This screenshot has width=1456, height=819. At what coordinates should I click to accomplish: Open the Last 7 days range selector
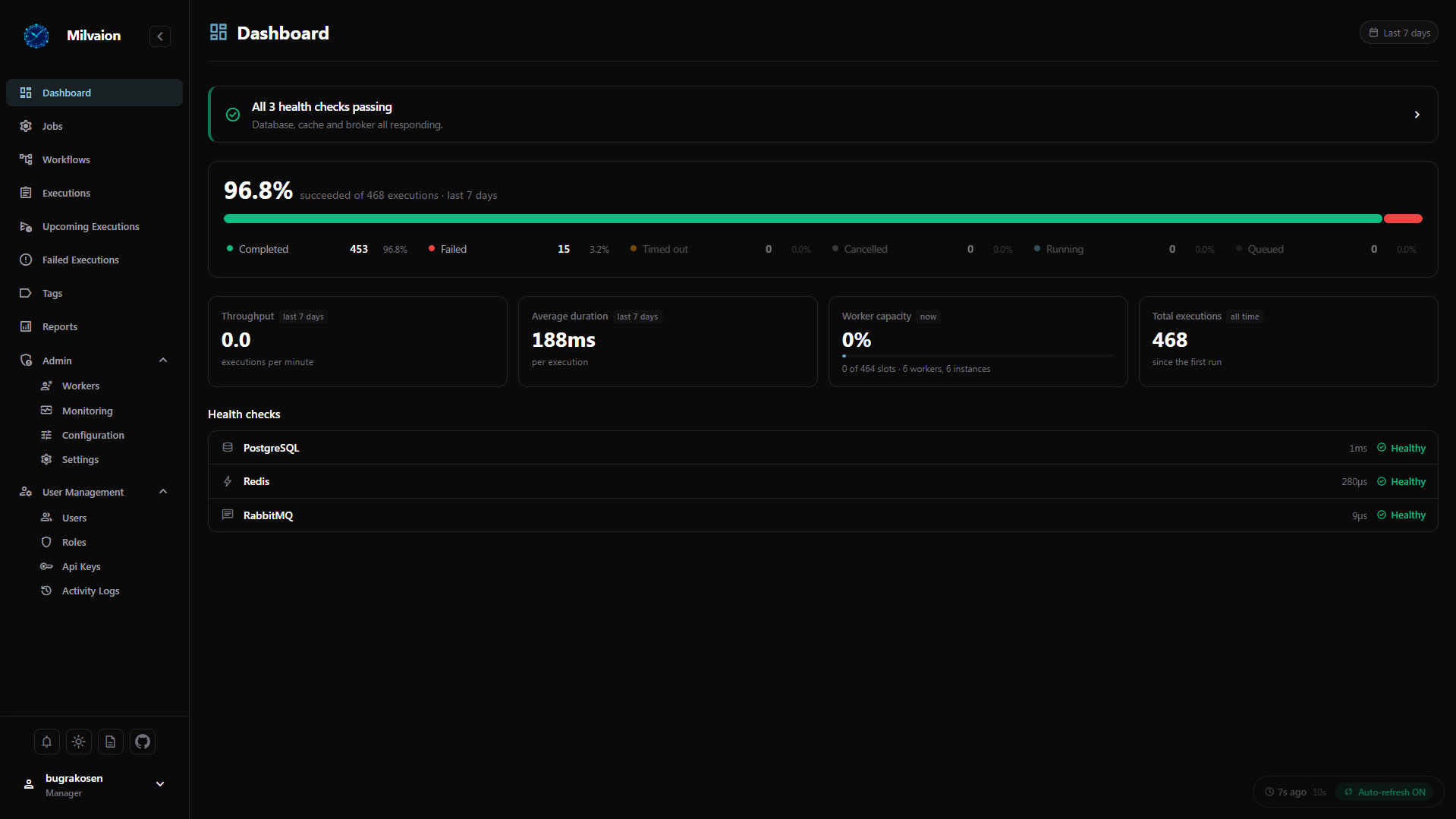(1399, 33)
